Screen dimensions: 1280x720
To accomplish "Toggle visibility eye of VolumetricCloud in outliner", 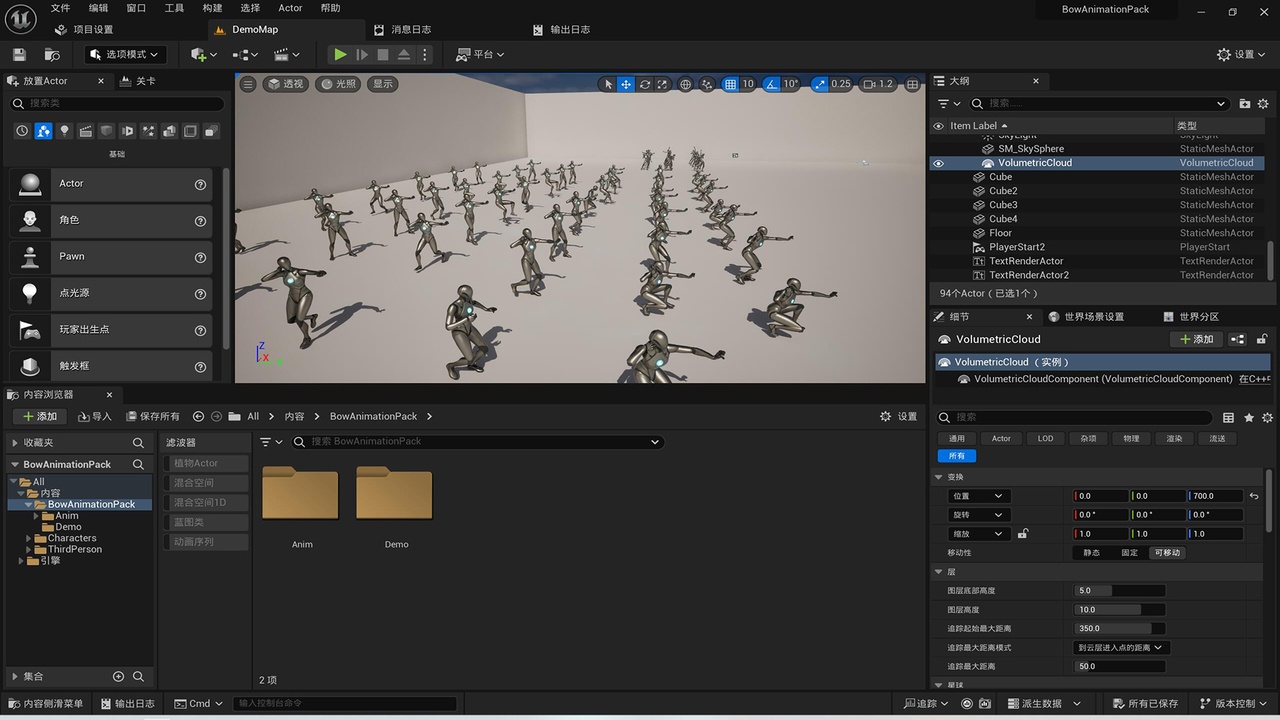I will (938, 163).
